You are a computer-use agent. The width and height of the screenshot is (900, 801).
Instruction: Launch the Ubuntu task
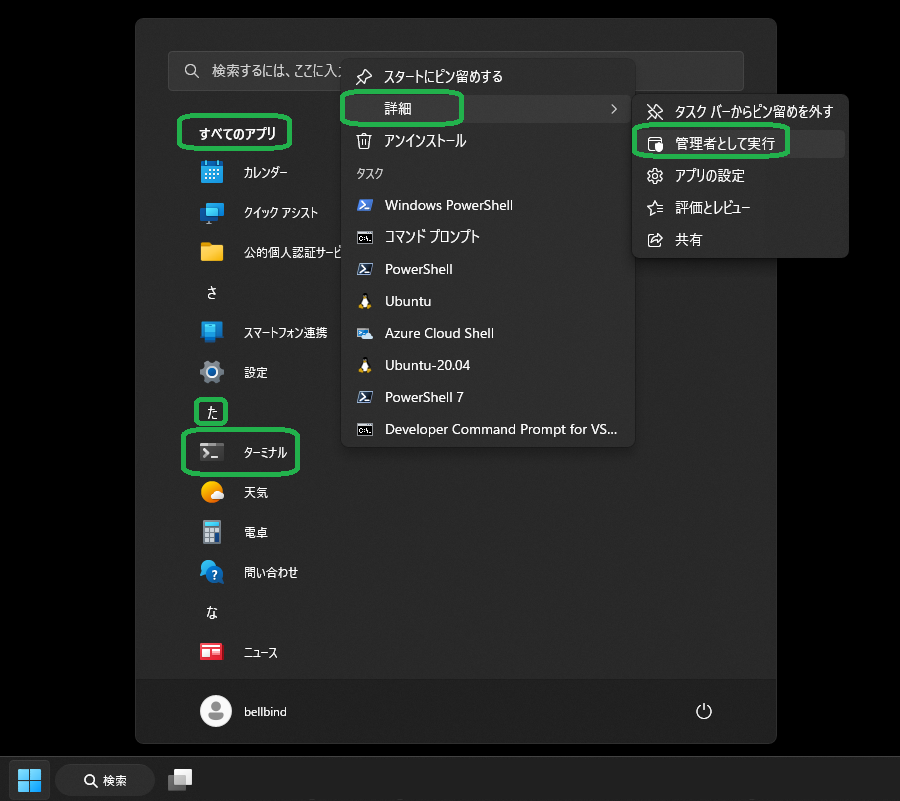coord(487,301)
